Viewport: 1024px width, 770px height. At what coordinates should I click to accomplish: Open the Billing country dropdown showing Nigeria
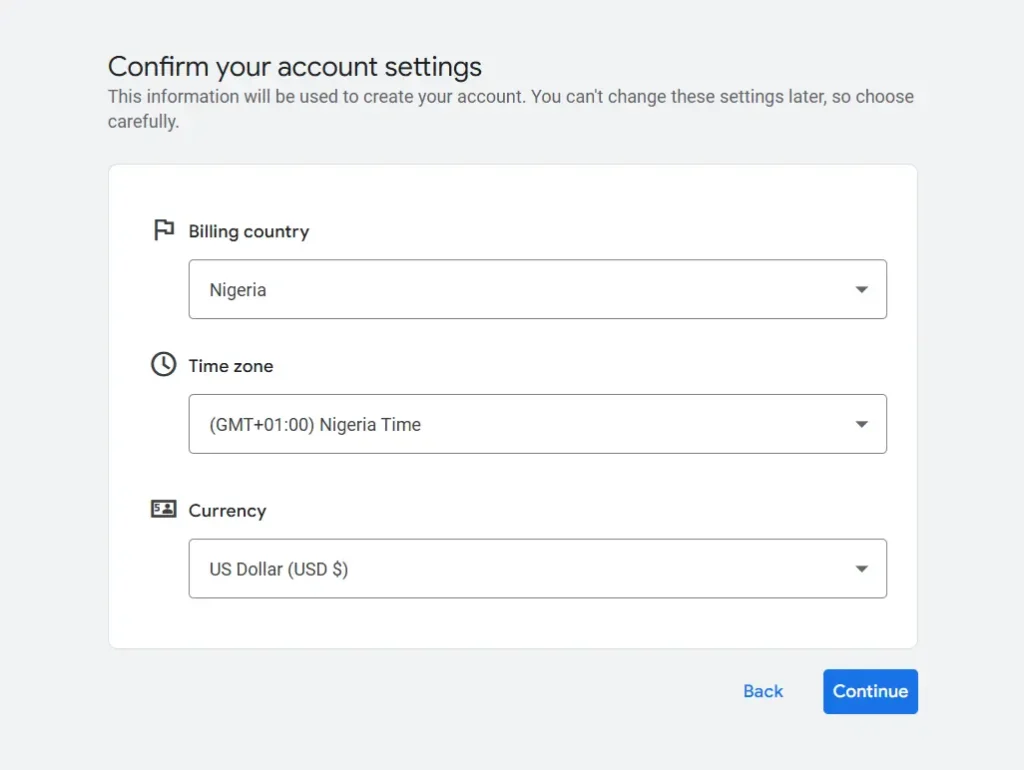[x=537, y=289]
